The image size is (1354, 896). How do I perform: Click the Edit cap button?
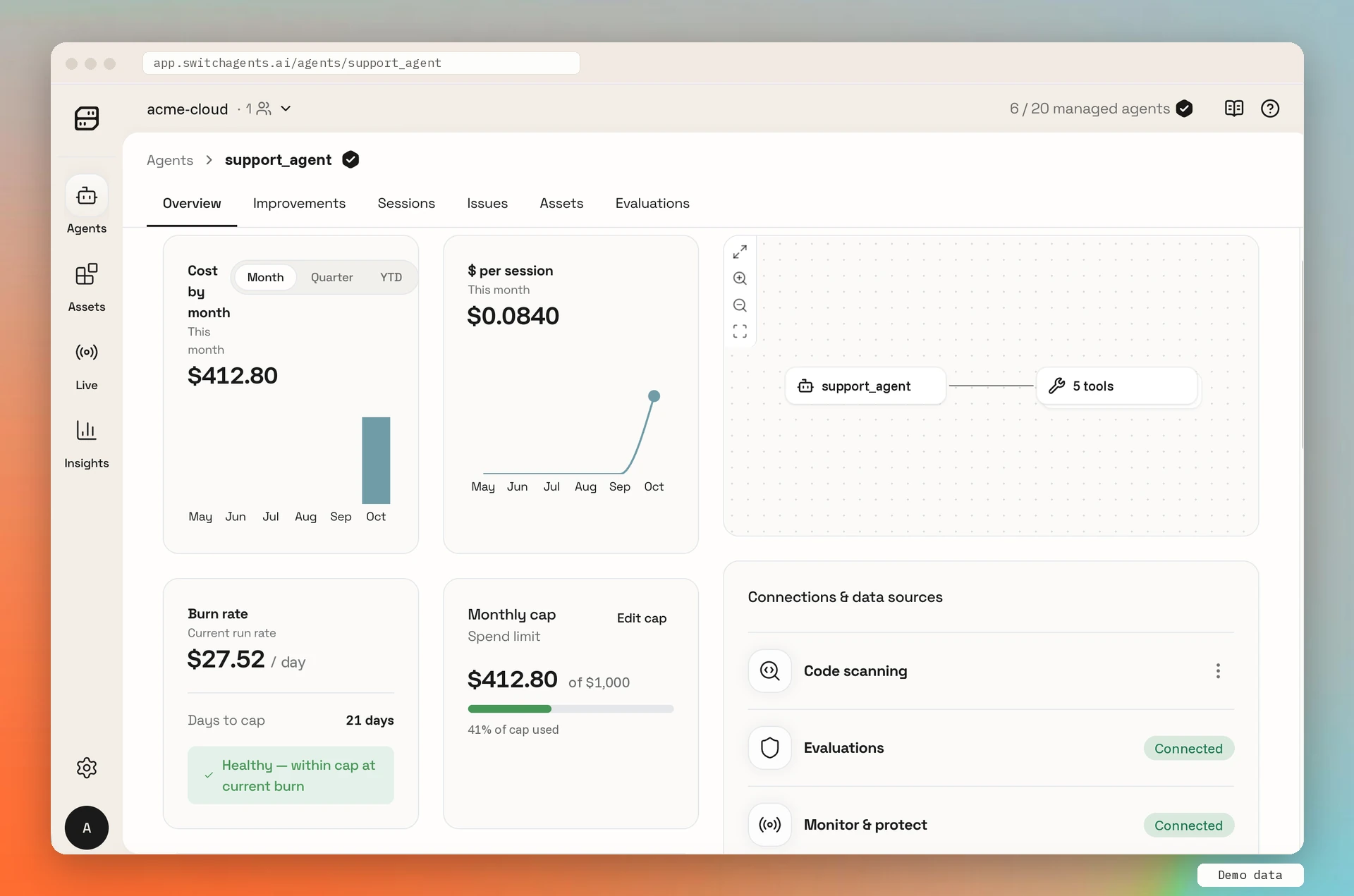642,618
